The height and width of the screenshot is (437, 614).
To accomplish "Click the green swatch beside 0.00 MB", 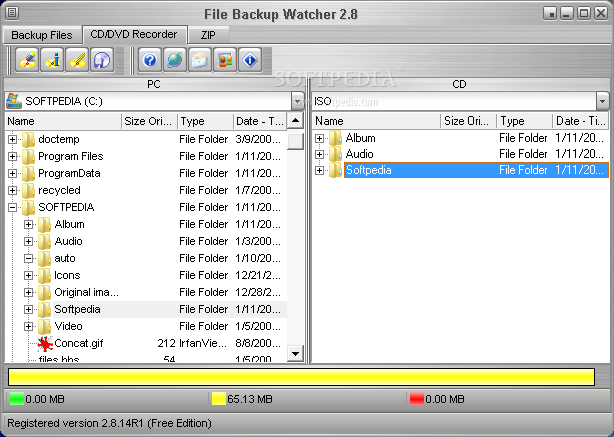I will 17,399.
